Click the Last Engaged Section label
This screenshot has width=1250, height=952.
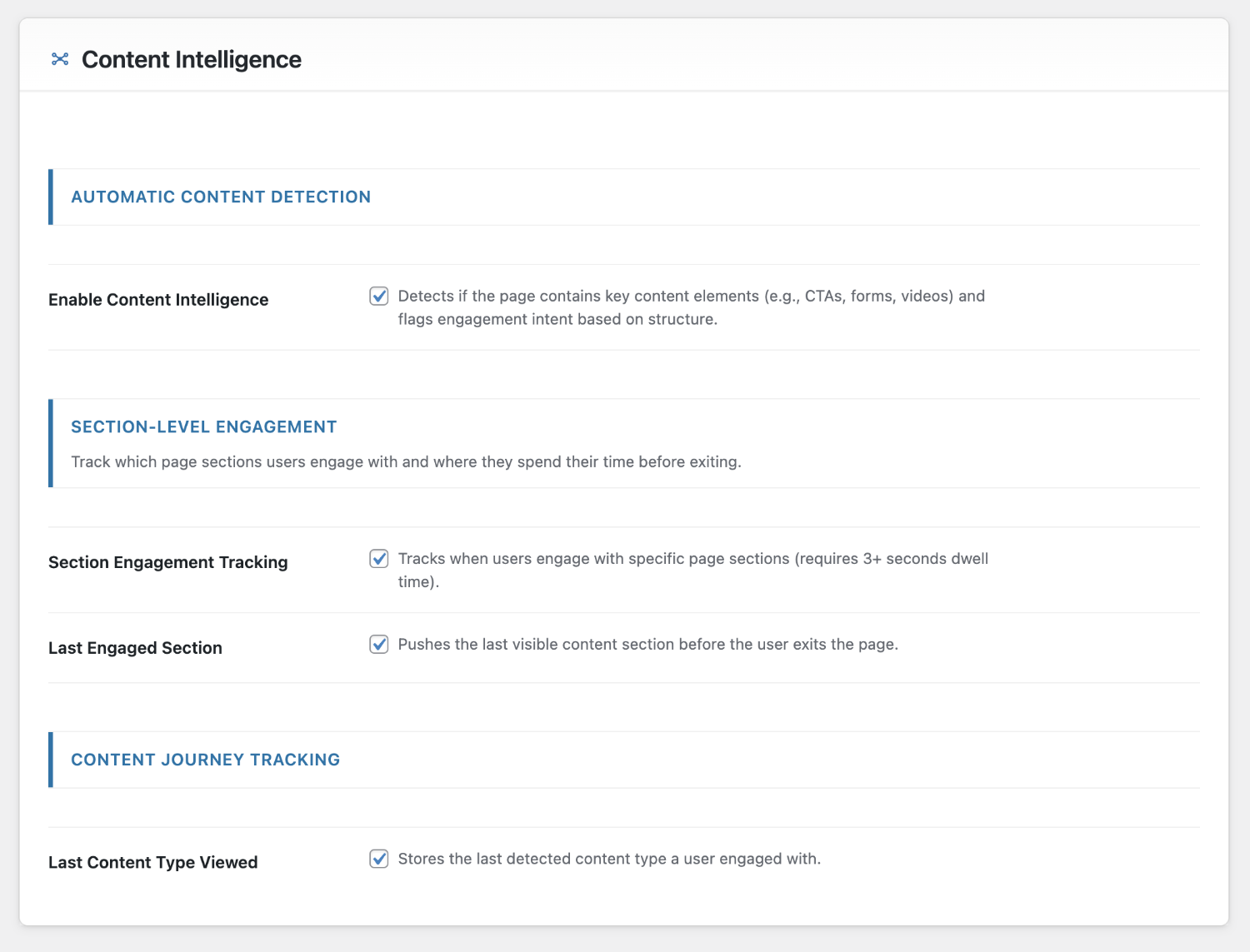pyautogui.click(x=135, y=647)
